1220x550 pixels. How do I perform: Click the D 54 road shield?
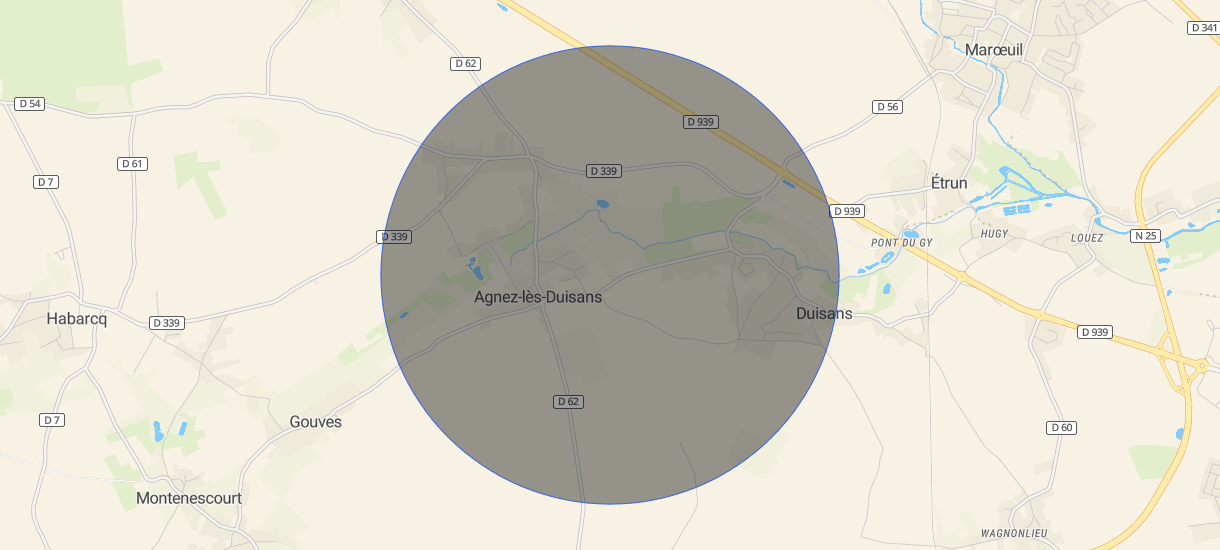click(30, 104)
